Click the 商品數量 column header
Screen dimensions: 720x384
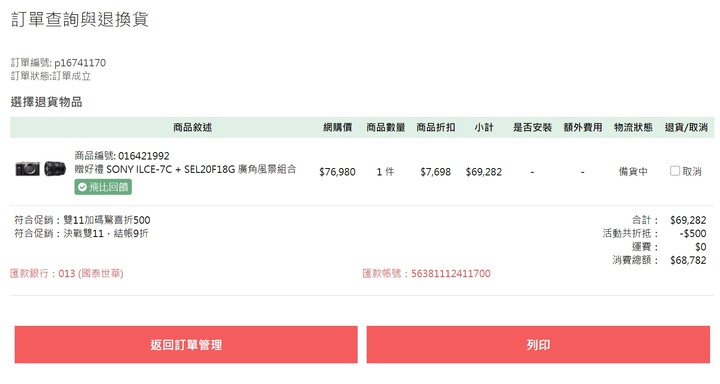click(386, 127)
